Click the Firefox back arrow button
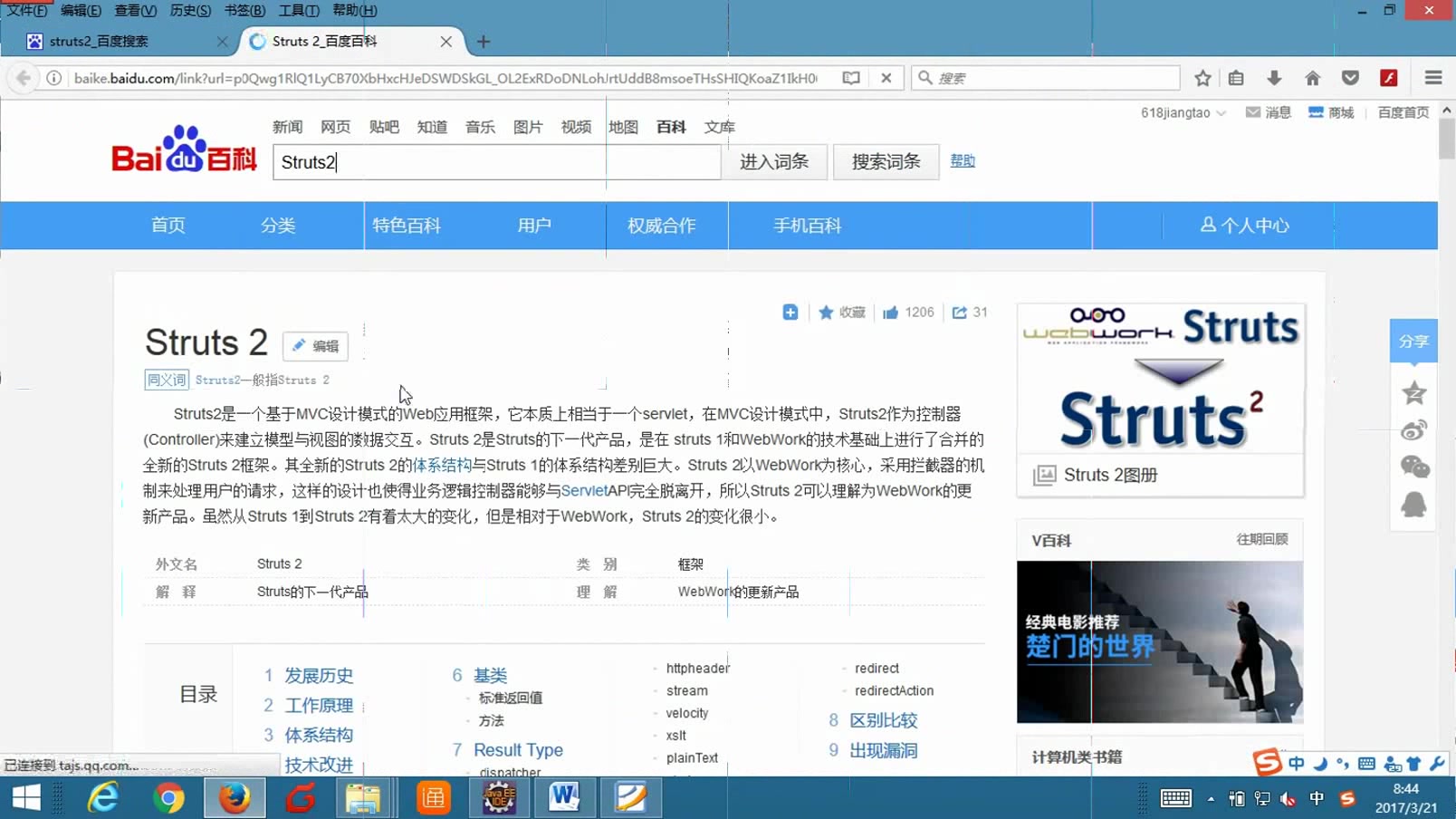Image resolution: width=1456 pixels, height=819 pixels. click(24, 78)
